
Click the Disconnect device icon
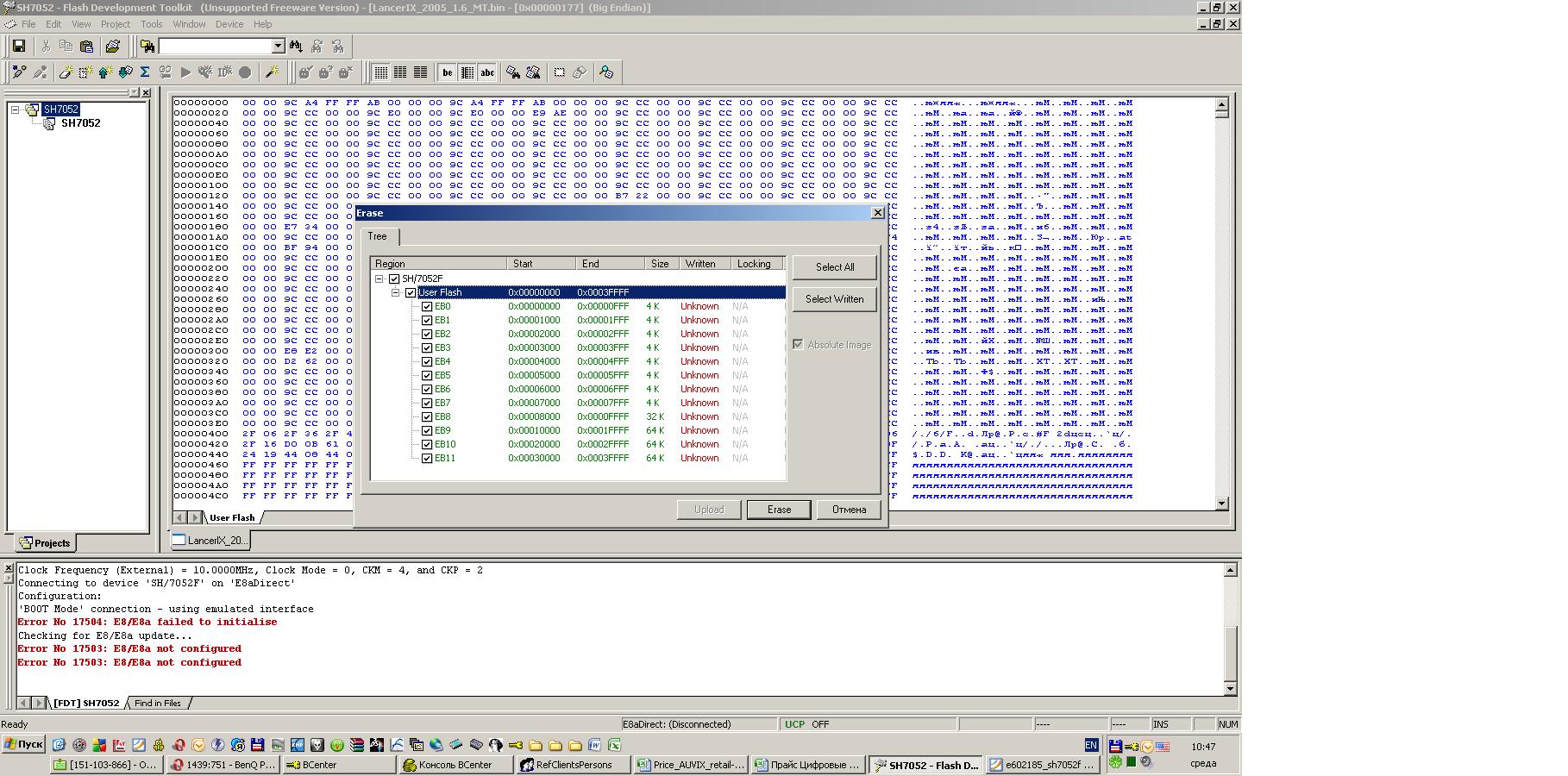[40, 72]
